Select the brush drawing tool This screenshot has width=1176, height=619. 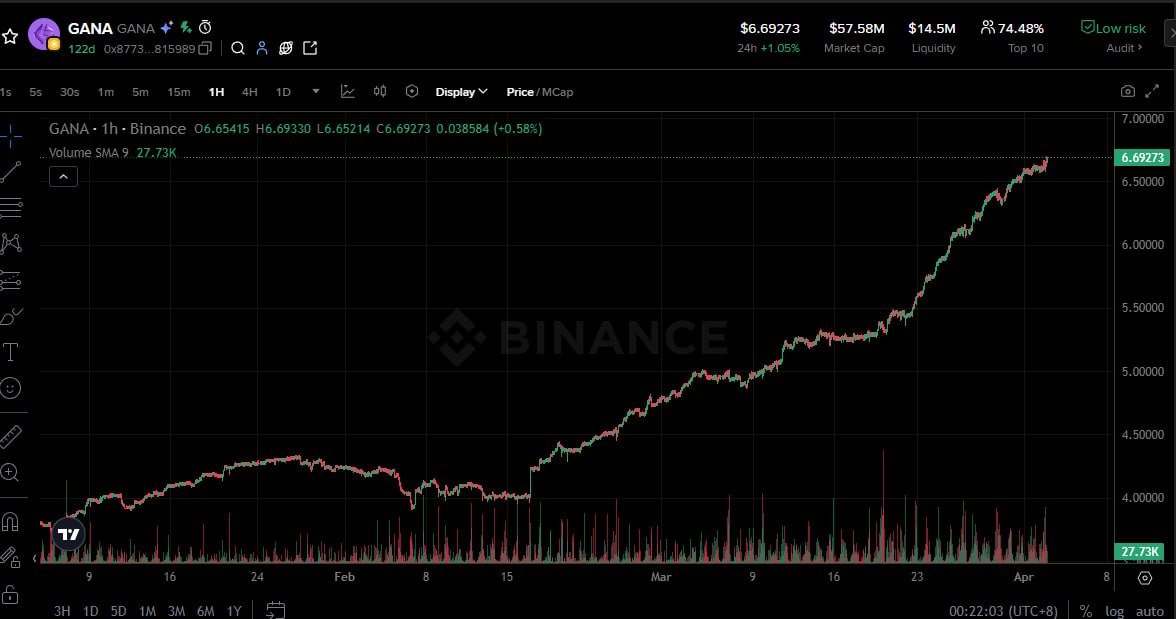tap(10, 316)
